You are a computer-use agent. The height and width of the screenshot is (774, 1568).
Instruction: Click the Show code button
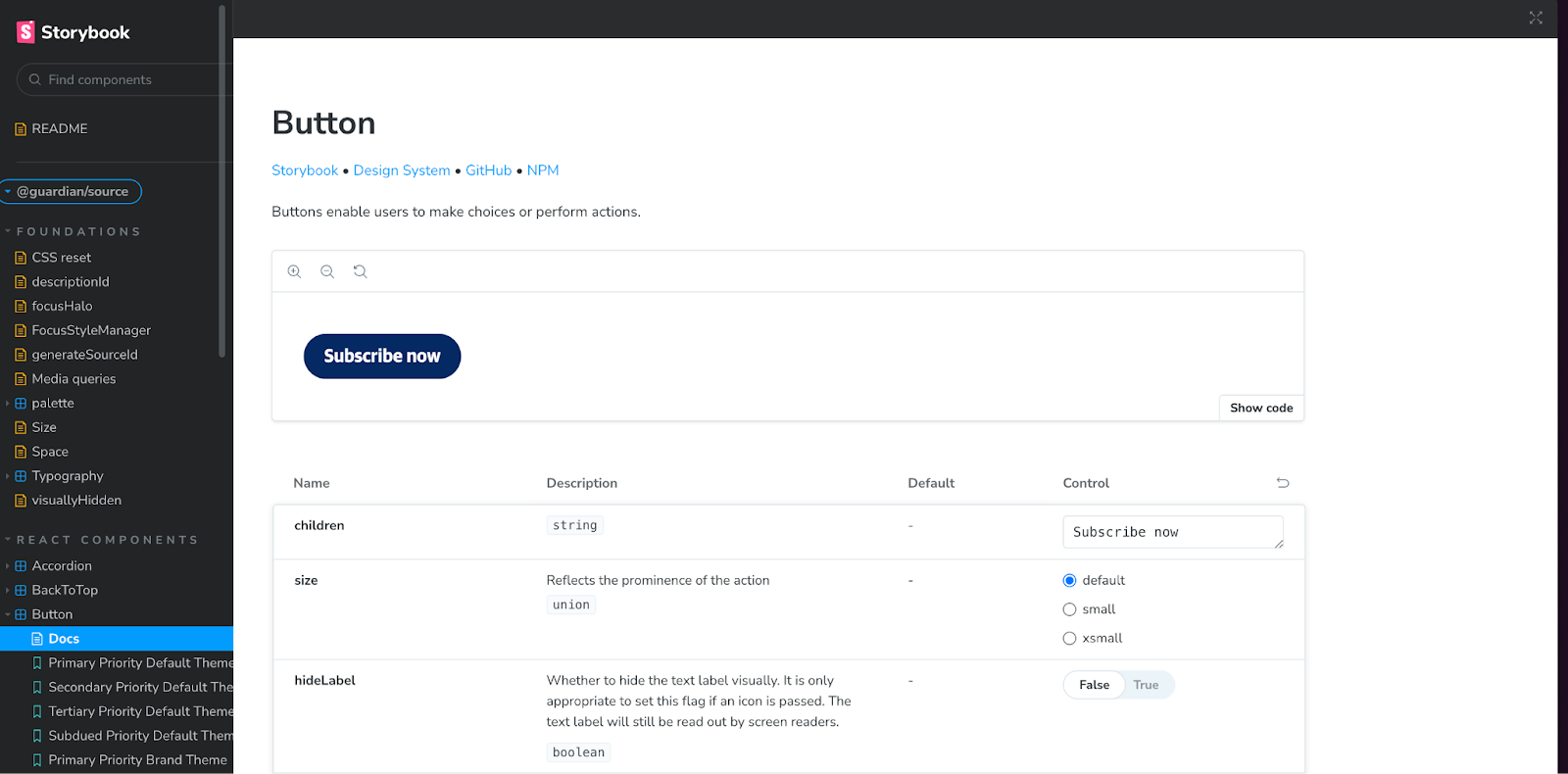click(x=1261, y=408)
